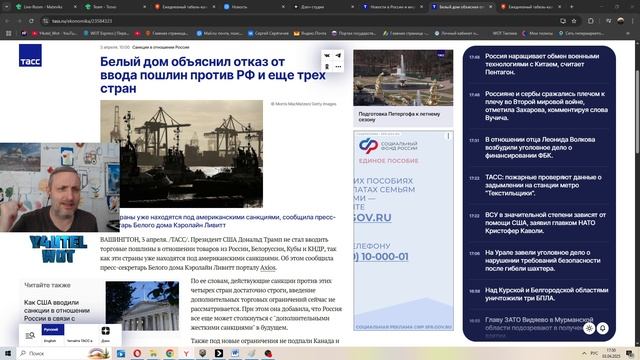Open Портал государственных услуг bookmark
Screen dimensions: 640x360
(x=353, y=33)
